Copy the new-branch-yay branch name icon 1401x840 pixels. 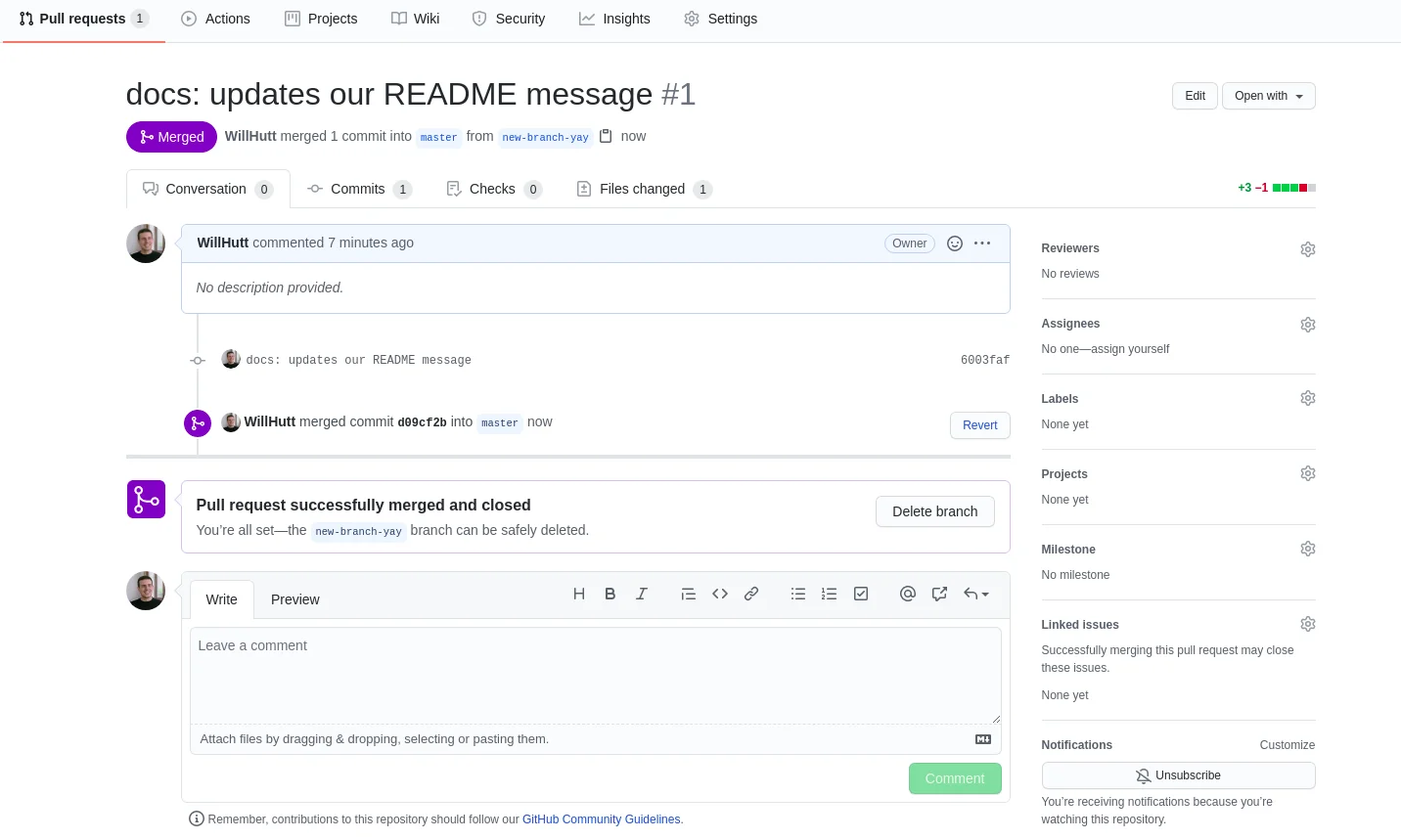[x=606, y=136]
